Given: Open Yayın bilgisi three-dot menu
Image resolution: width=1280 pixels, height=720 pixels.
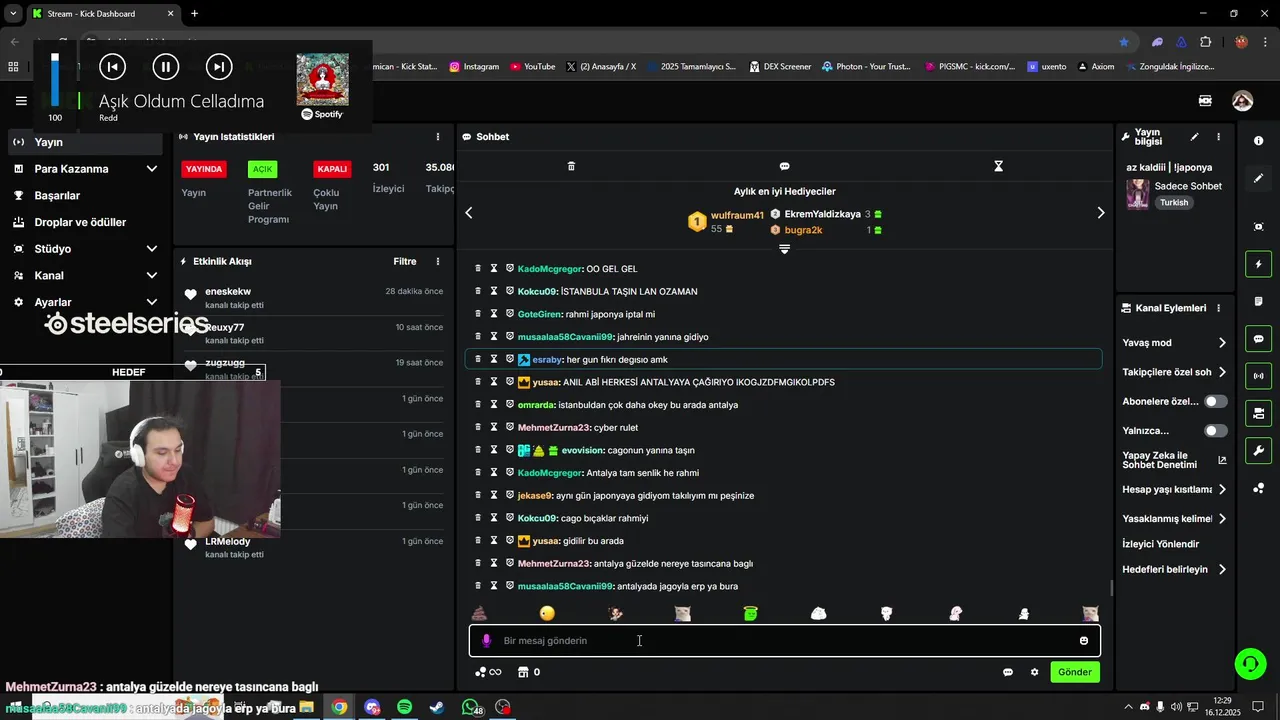Looking at the screenshot, I should (1218, 137).
